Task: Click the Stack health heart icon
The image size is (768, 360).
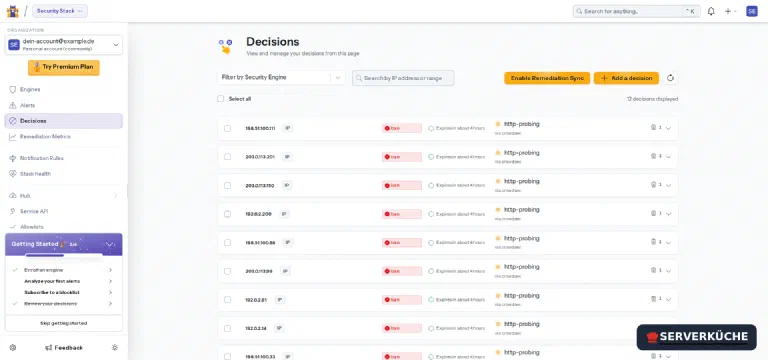Action: tap(13, 174)
